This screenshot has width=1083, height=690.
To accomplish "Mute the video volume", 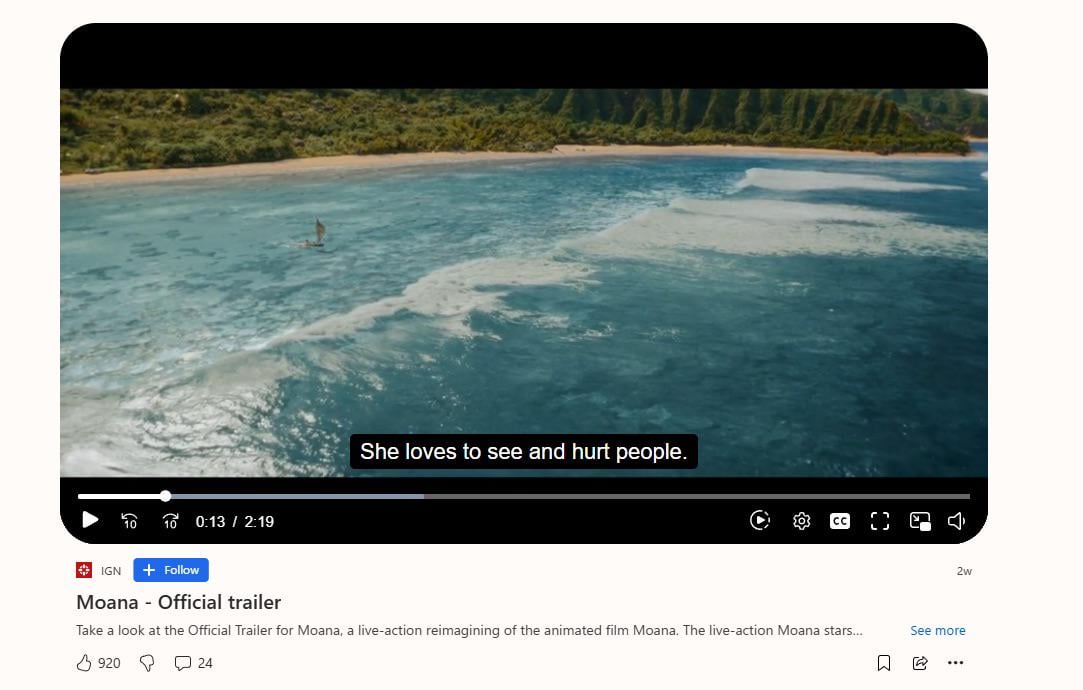I will tap(957, 521).
